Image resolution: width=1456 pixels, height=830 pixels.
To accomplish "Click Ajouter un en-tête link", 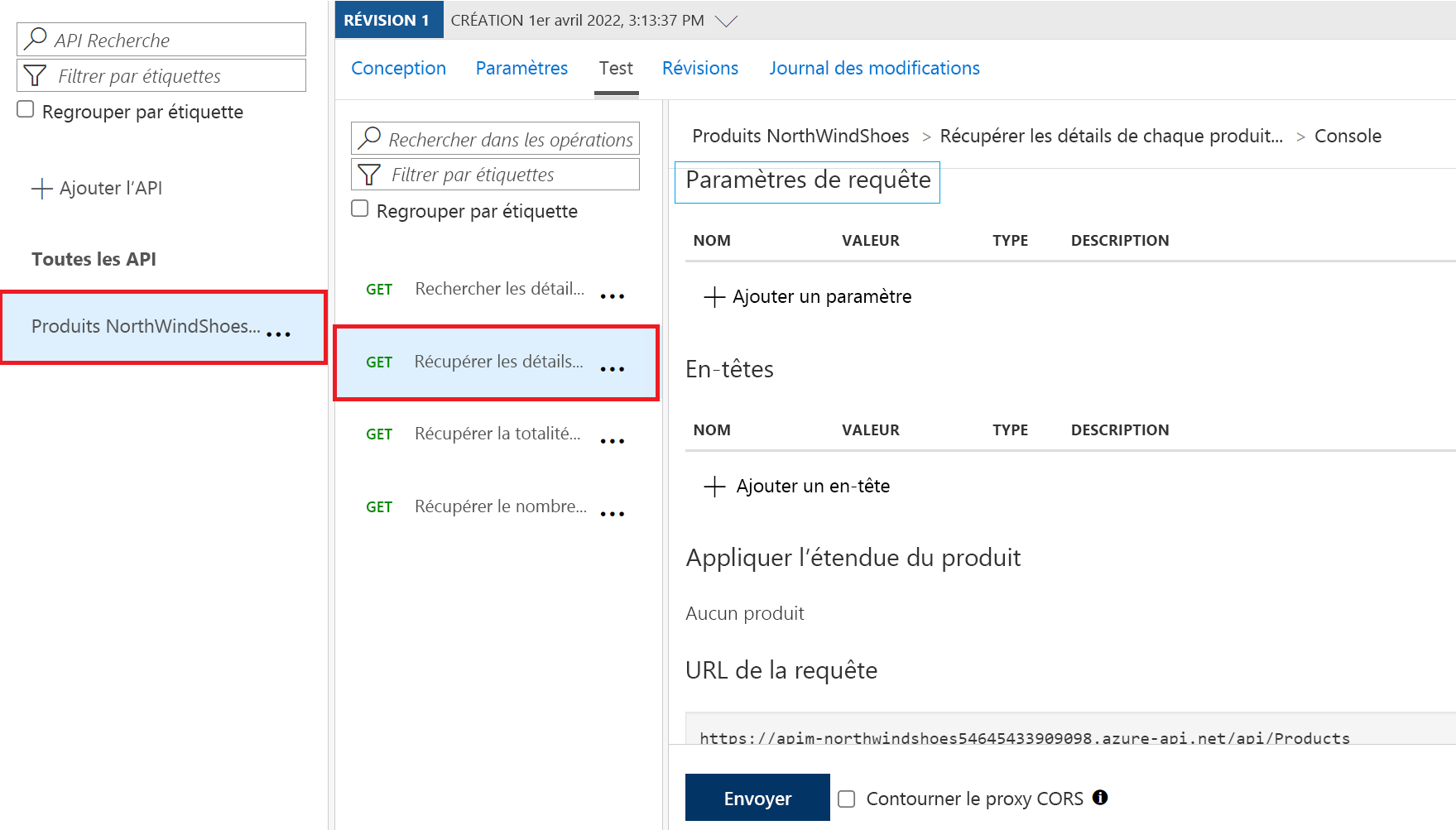I will (813, 486).
